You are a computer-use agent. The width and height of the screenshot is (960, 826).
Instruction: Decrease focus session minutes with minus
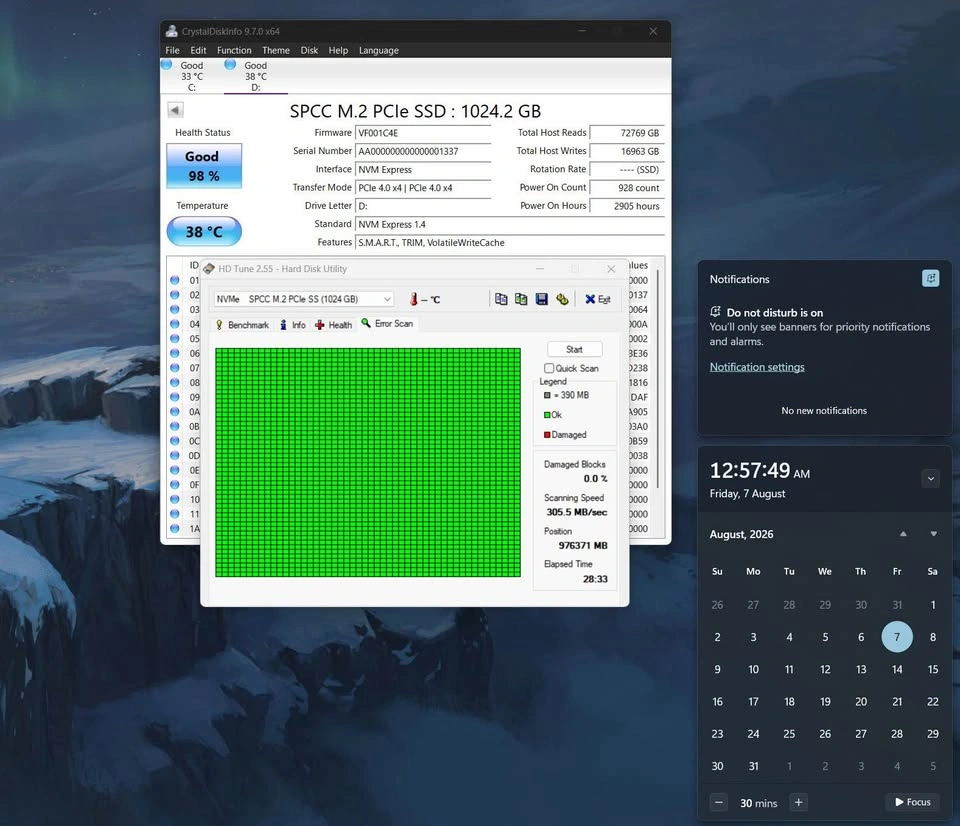click(x=719, y=802)
